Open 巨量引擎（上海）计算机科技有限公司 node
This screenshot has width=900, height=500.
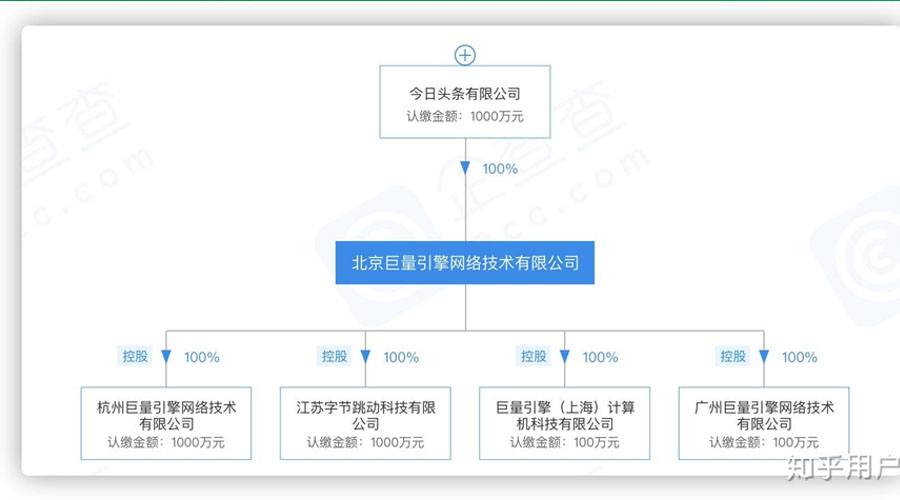[x=565, y=423]
